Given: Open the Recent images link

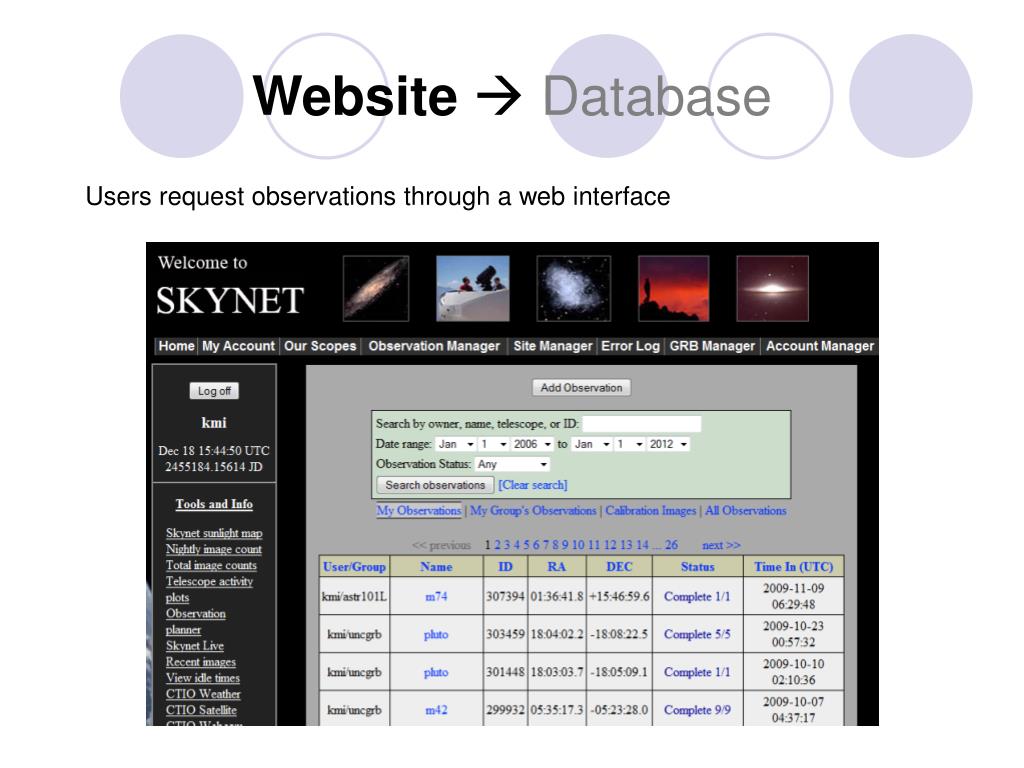Looking at the screenshot, I should pyautogui.click(x=200, y=662).
